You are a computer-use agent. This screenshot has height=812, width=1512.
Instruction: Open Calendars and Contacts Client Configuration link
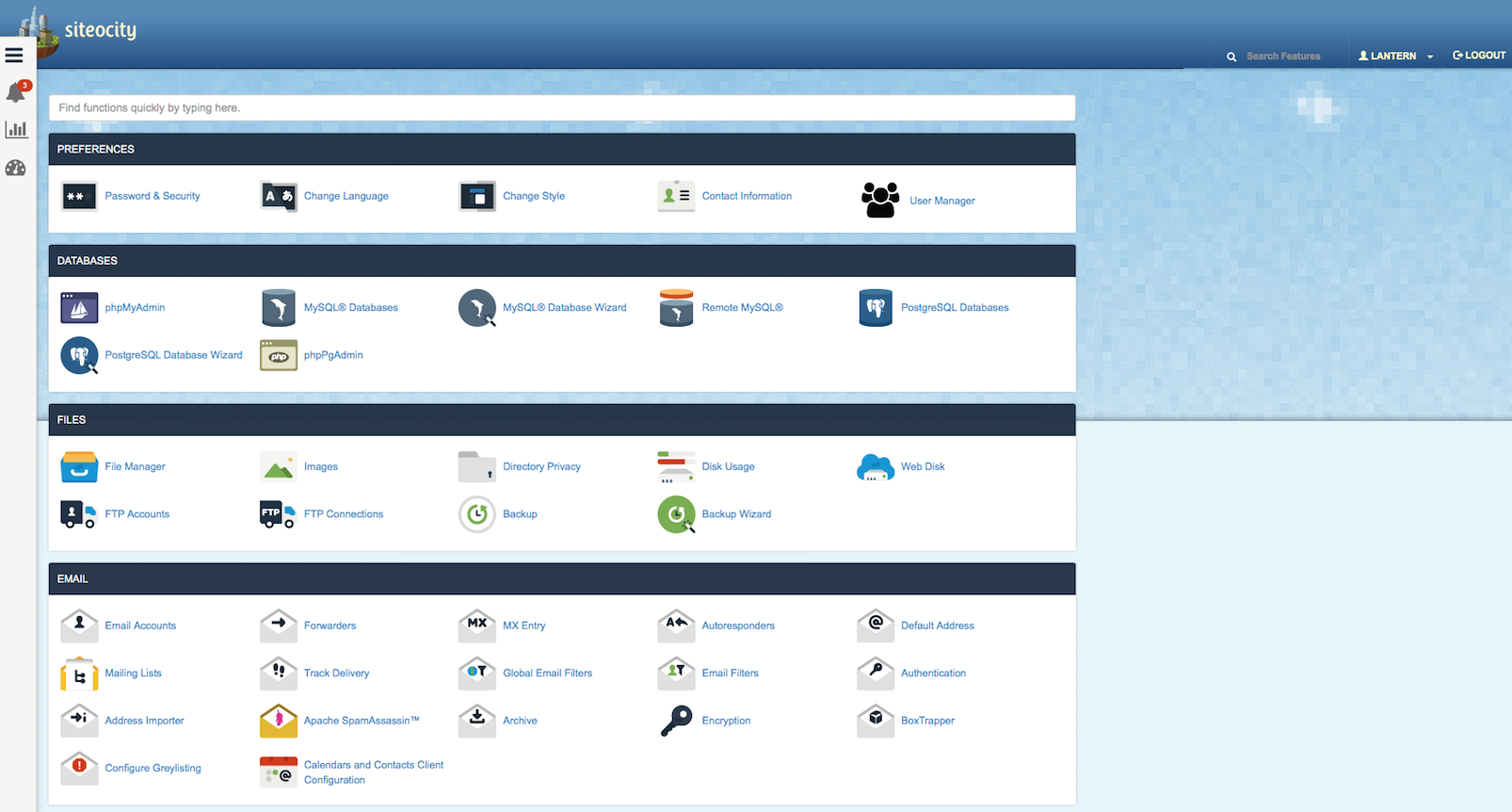374,772
